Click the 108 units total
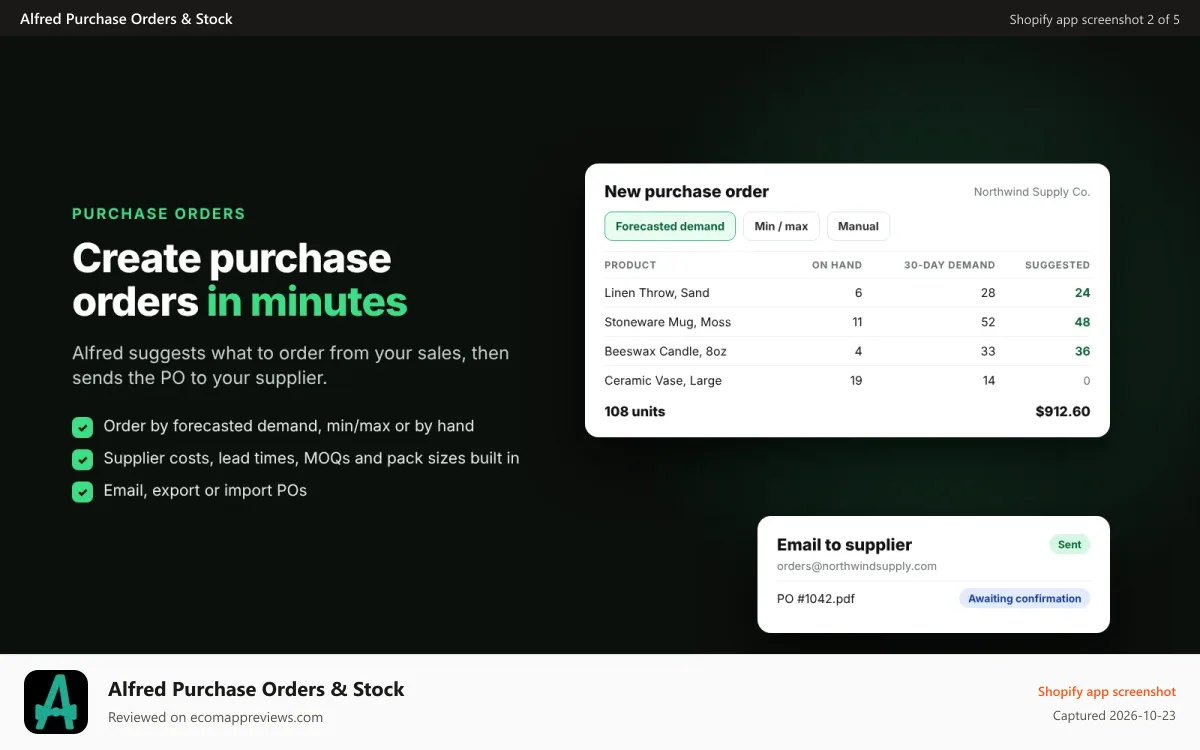The height and width of the screenshot is (750, 1200). pos(634,411)
